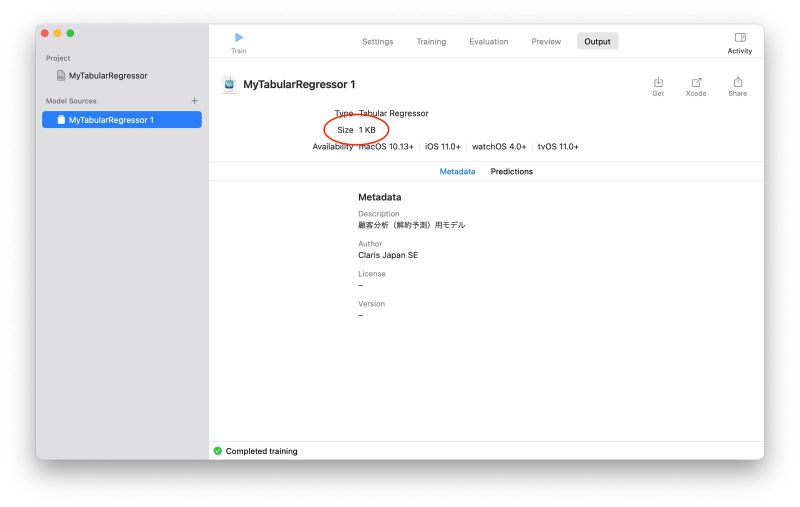Click the Project section header
800x507 pixels.
pos(58,58)
